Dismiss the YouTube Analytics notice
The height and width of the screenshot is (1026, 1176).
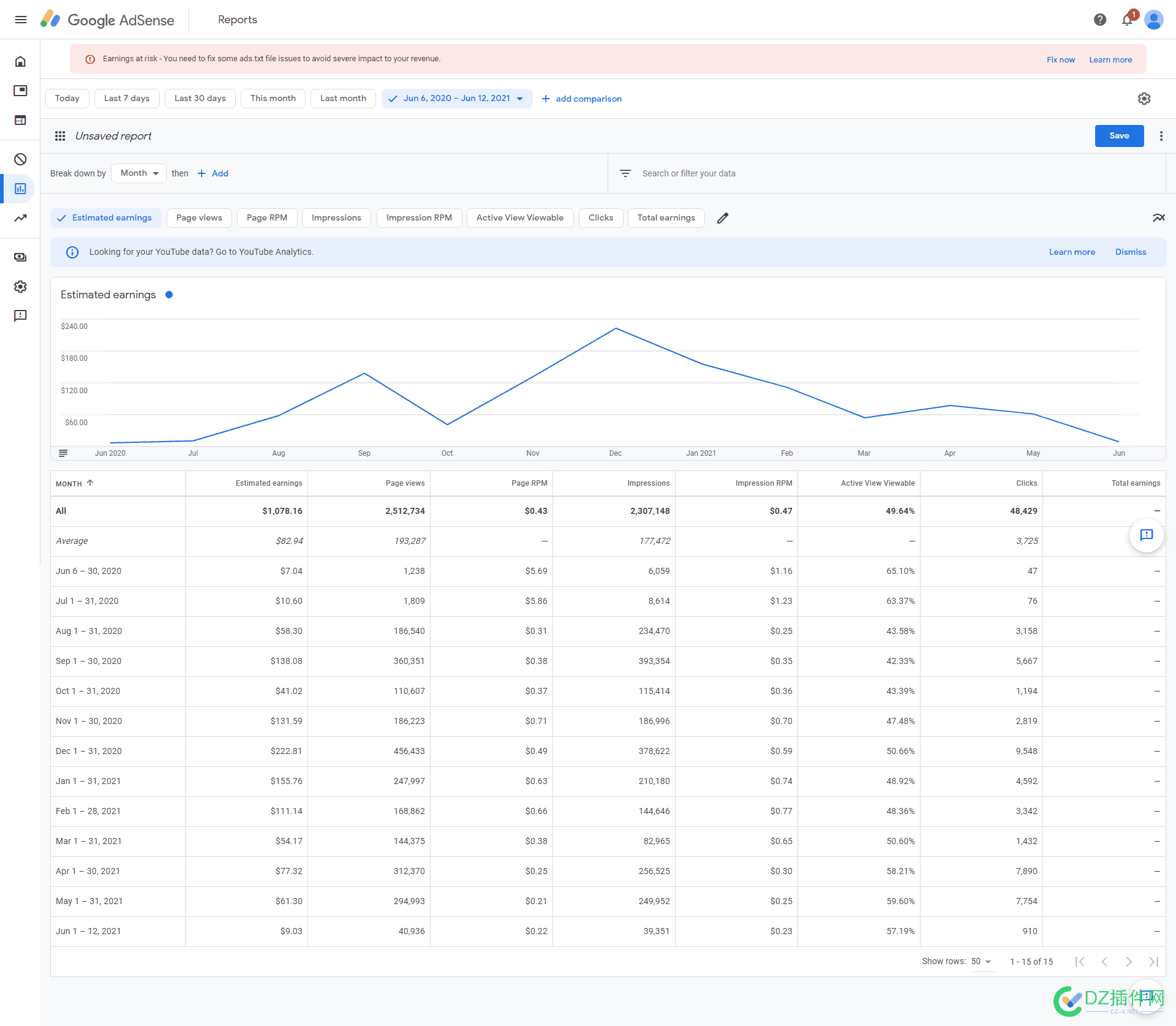click(1131, 252)
